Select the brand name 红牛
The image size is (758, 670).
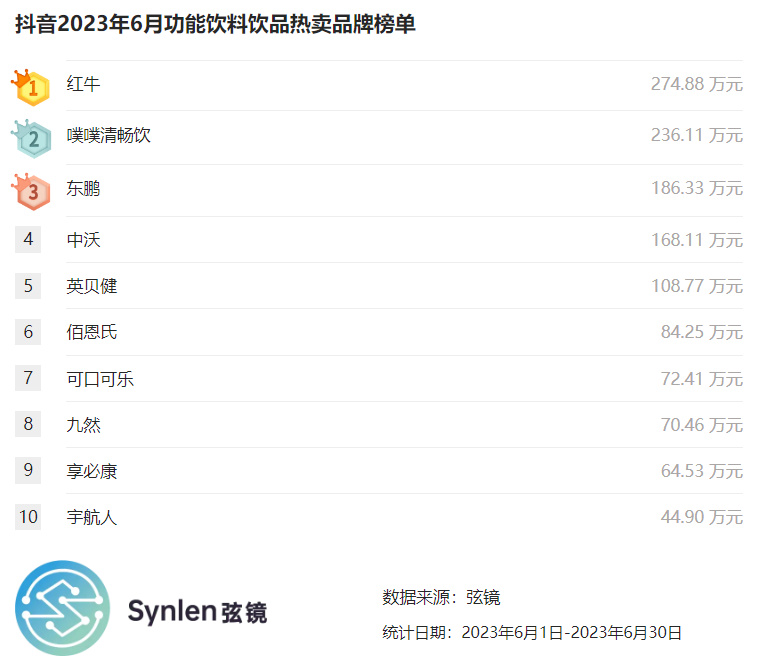(83, 84)
